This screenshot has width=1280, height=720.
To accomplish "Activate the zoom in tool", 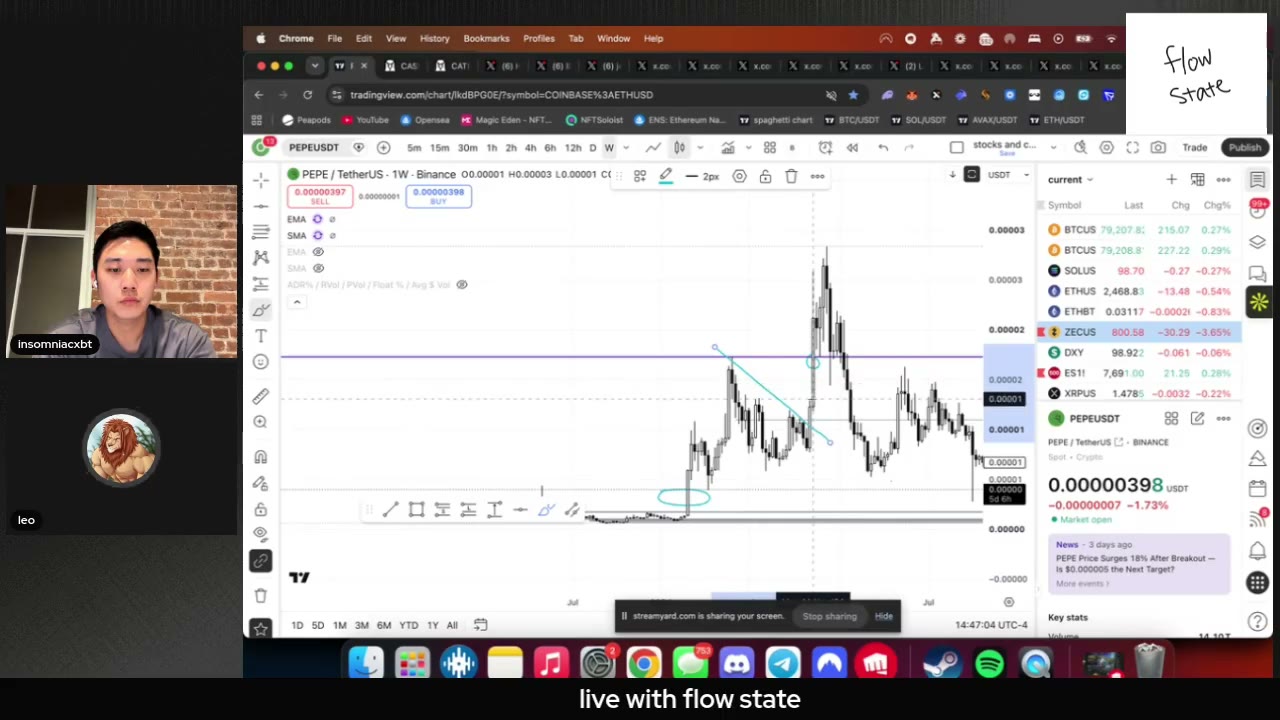I will pyautogui.click(x=261, y=422).
